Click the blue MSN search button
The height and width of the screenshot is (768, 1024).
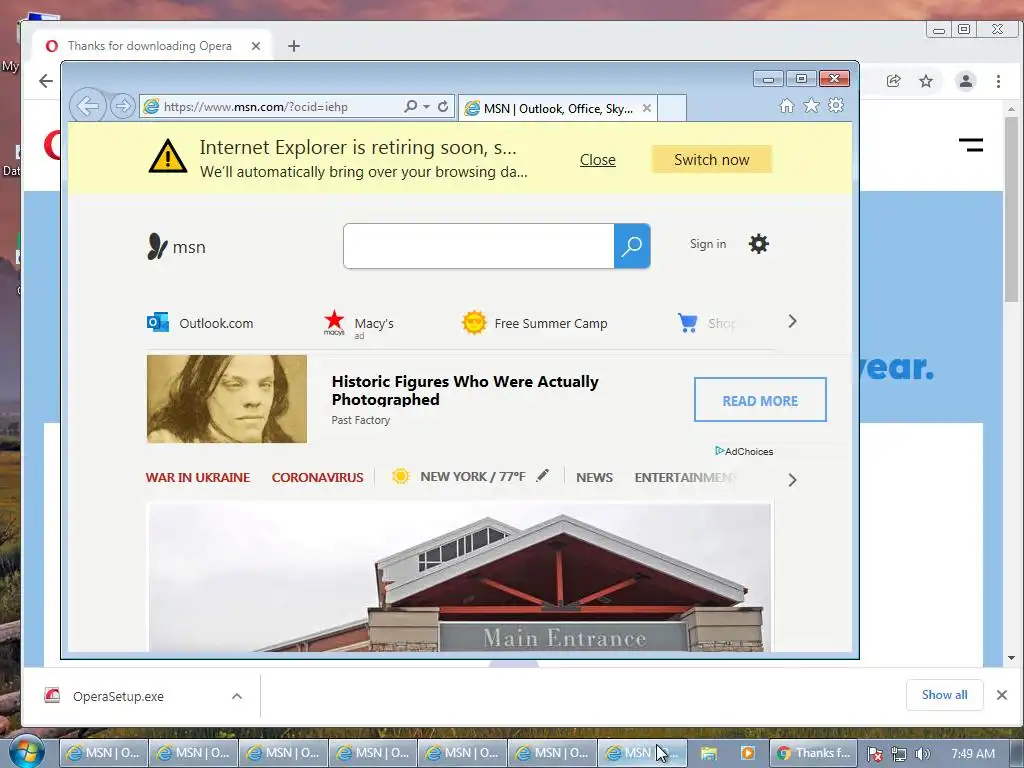632,246
